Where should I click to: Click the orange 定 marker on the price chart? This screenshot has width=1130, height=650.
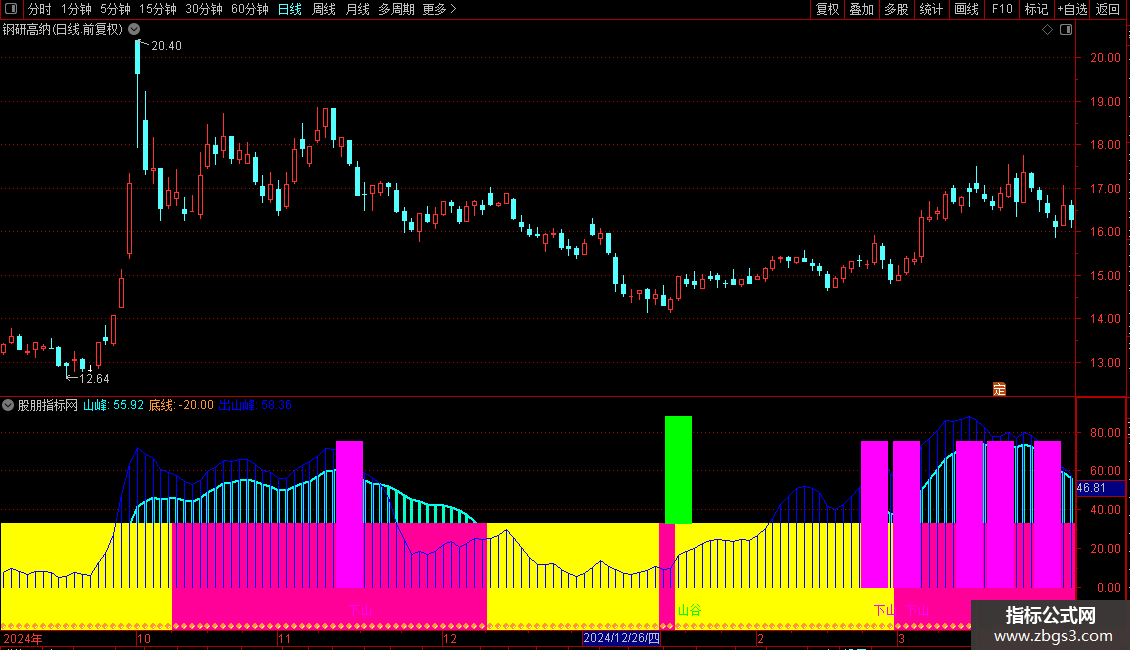(x=999, y=389)
